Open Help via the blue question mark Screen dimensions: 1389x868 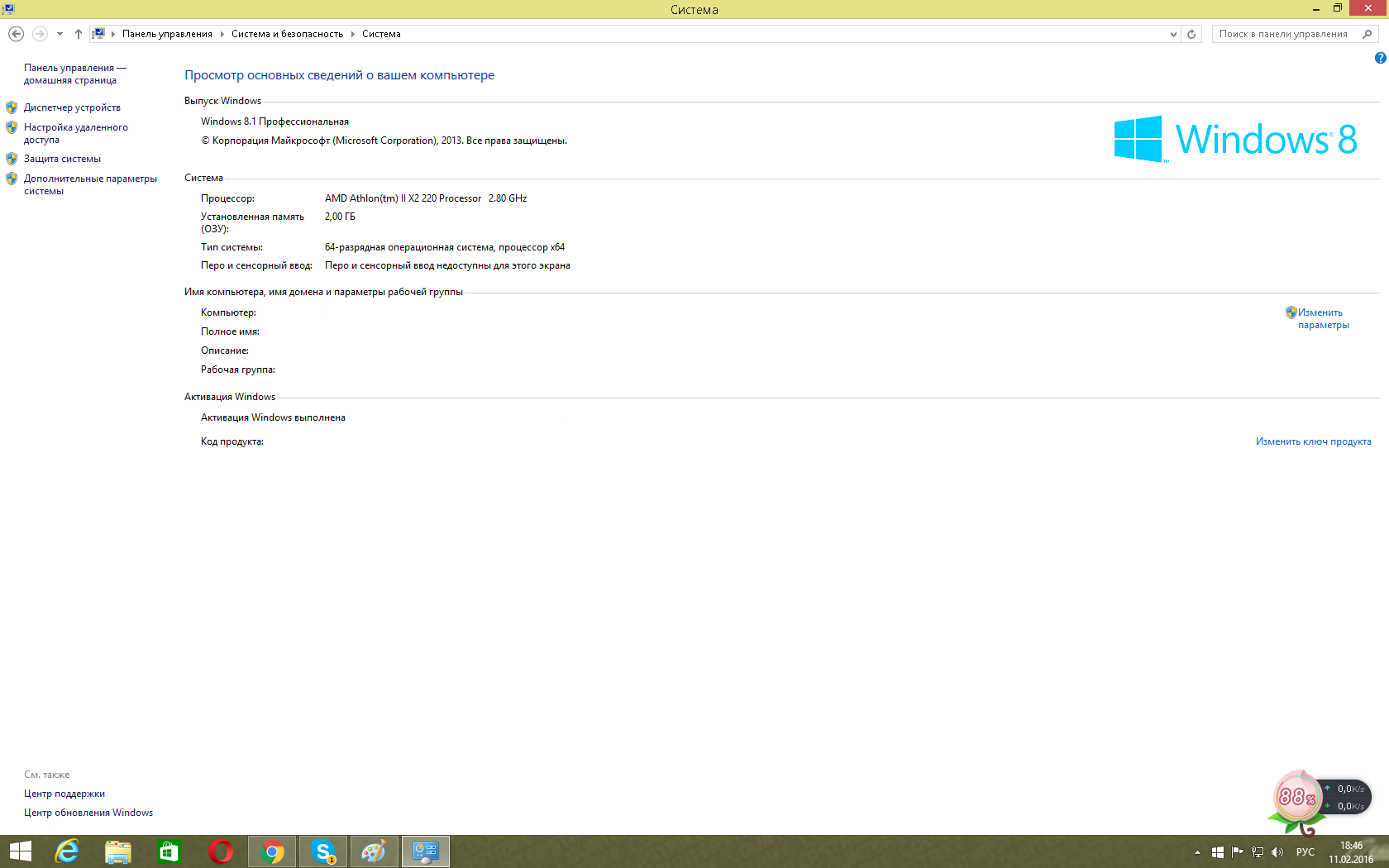point(1380,58)
